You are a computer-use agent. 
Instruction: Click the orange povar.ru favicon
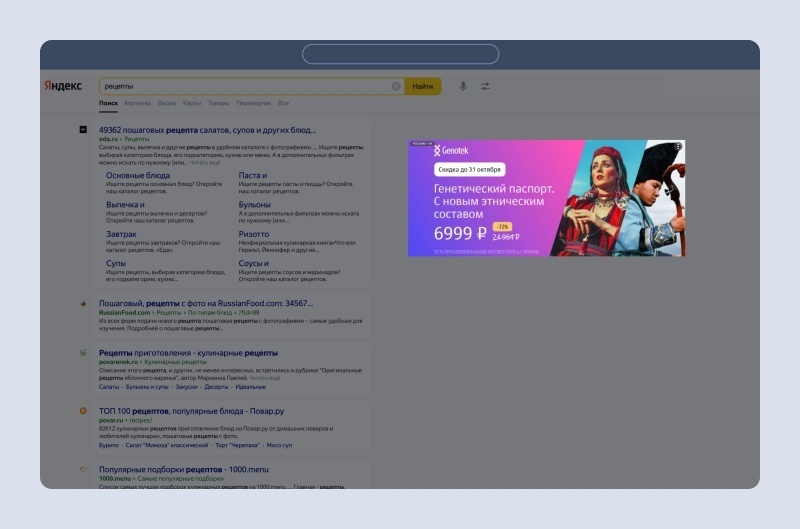pos(83,411)
